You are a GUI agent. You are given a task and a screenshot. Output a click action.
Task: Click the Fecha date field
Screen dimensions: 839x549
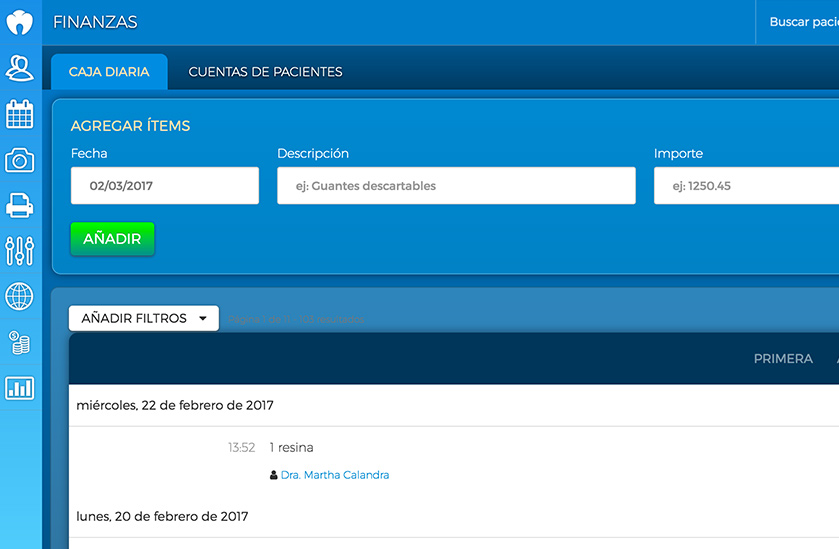click(165, 186)
